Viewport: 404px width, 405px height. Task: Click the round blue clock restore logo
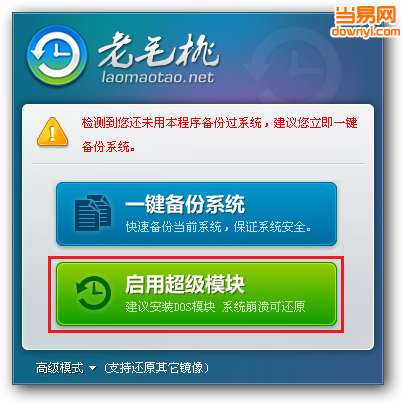[56, 56]
